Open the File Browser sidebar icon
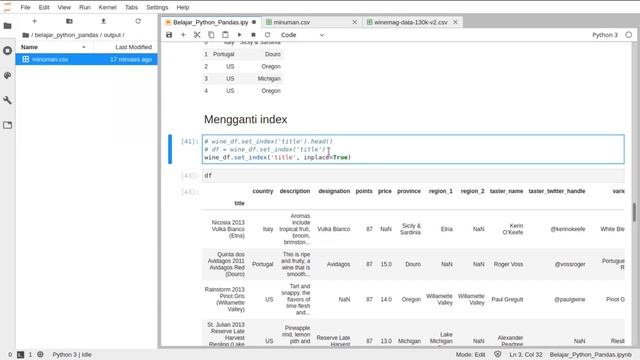 [x=7, y=26]
